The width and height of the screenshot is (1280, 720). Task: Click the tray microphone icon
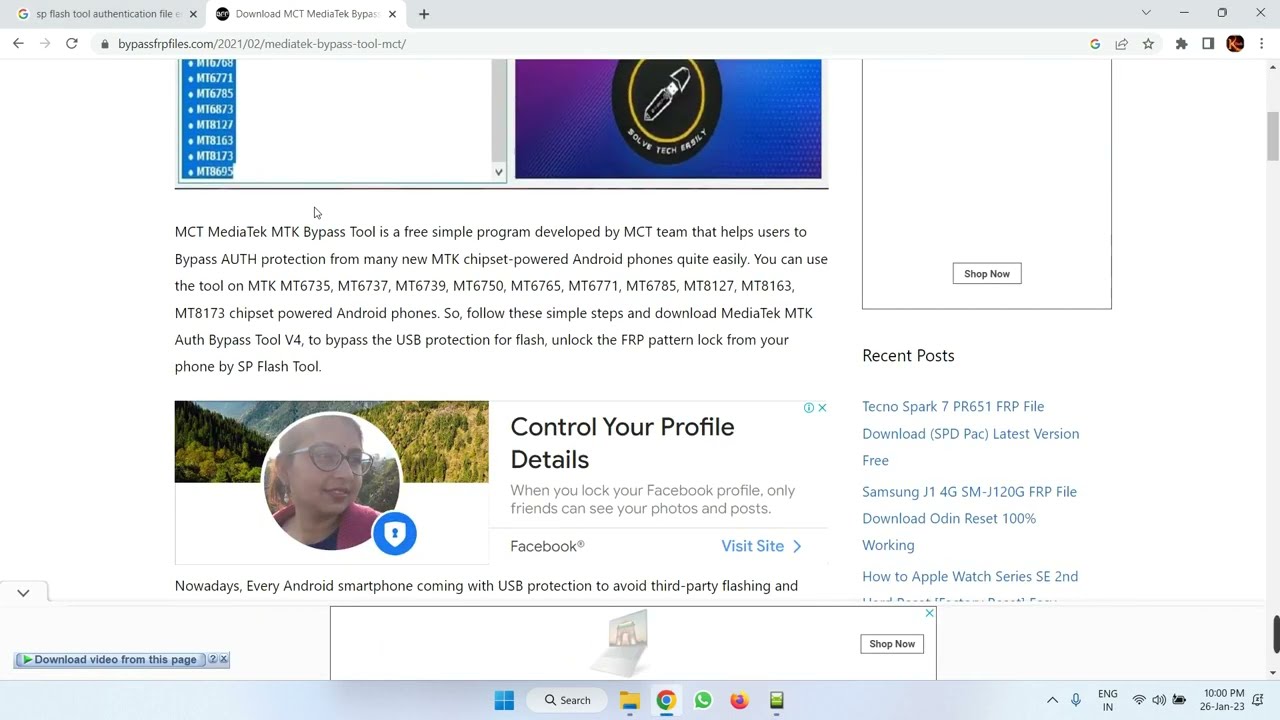(x=1076, y=700)
